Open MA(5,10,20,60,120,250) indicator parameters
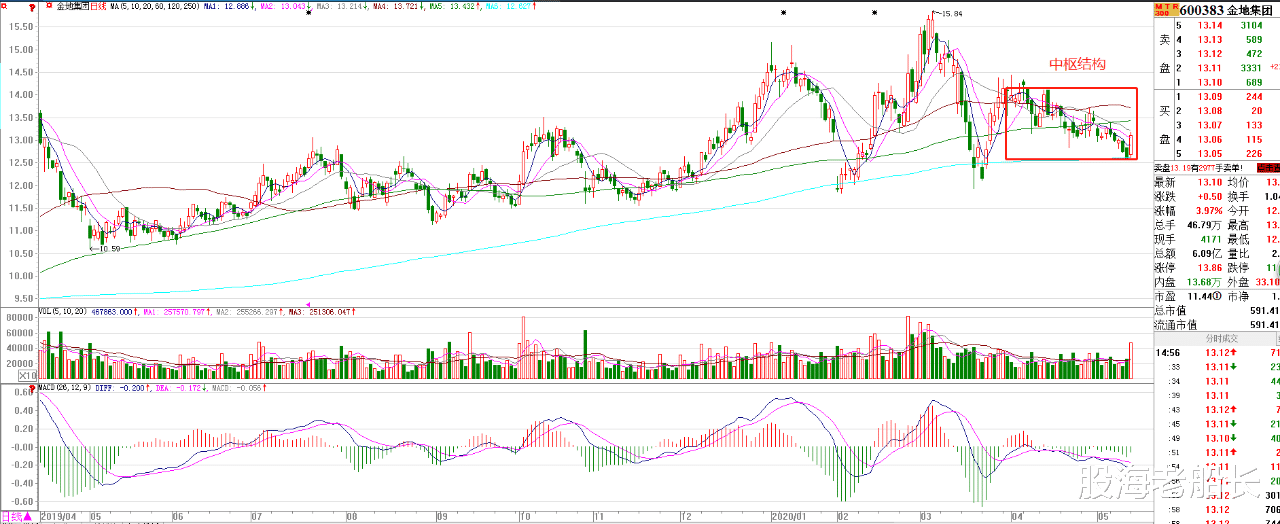Screen dimensions: 1280x524 pyautogui.click(x=154, y=6)
